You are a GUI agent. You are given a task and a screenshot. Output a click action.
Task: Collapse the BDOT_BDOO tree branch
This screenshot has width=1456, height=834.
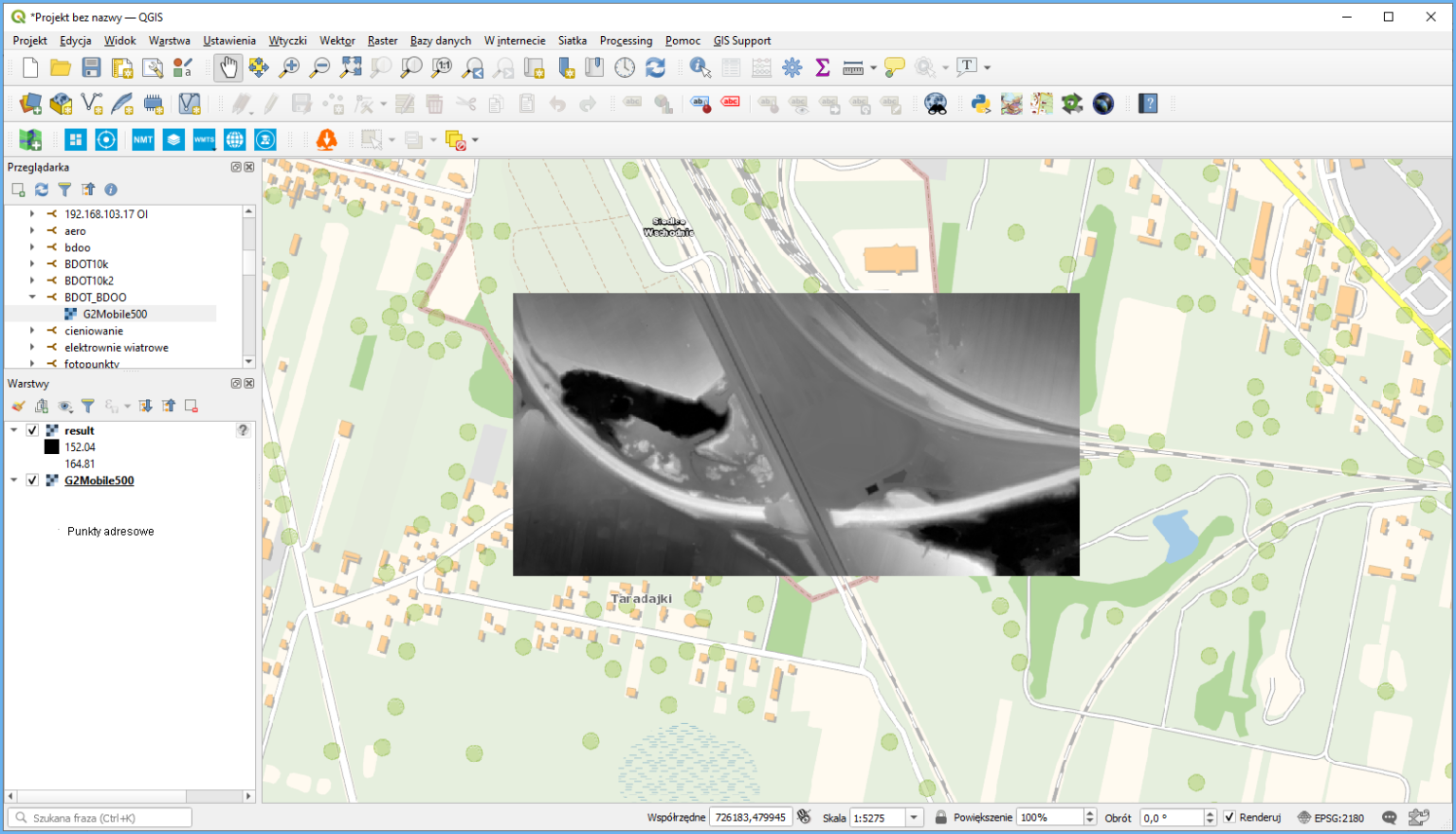(x=31, y=297)
